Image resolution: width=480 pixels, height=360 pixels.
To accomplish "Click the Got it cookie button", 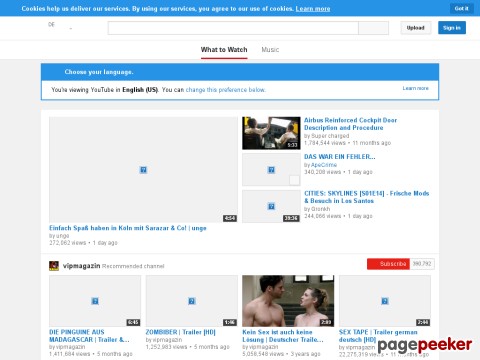I will [461, 8].
